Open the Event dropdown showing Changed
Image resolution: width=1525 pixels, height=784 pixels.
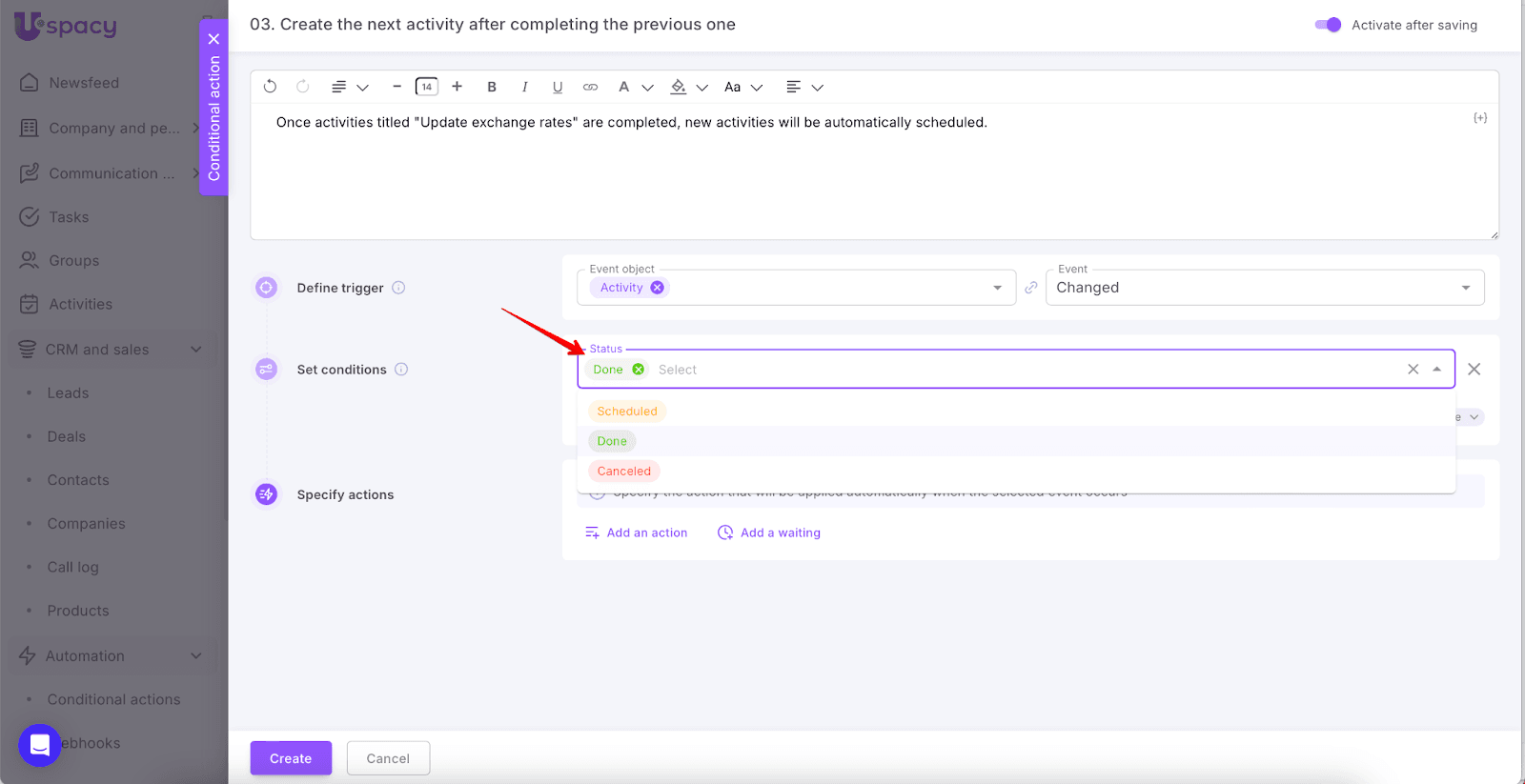pos(1264,288)
